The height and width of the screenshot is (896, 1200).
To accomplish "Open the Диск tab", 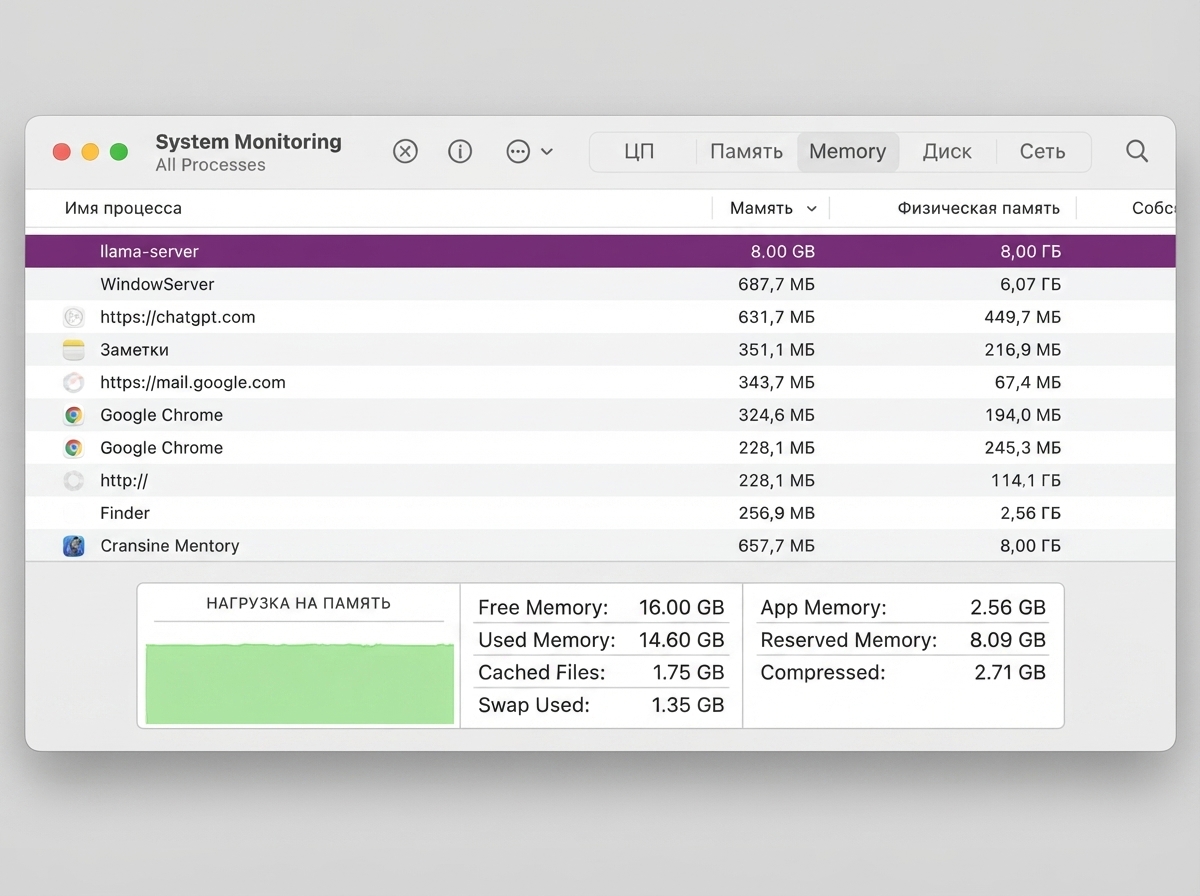I will (x=947, y=152).
